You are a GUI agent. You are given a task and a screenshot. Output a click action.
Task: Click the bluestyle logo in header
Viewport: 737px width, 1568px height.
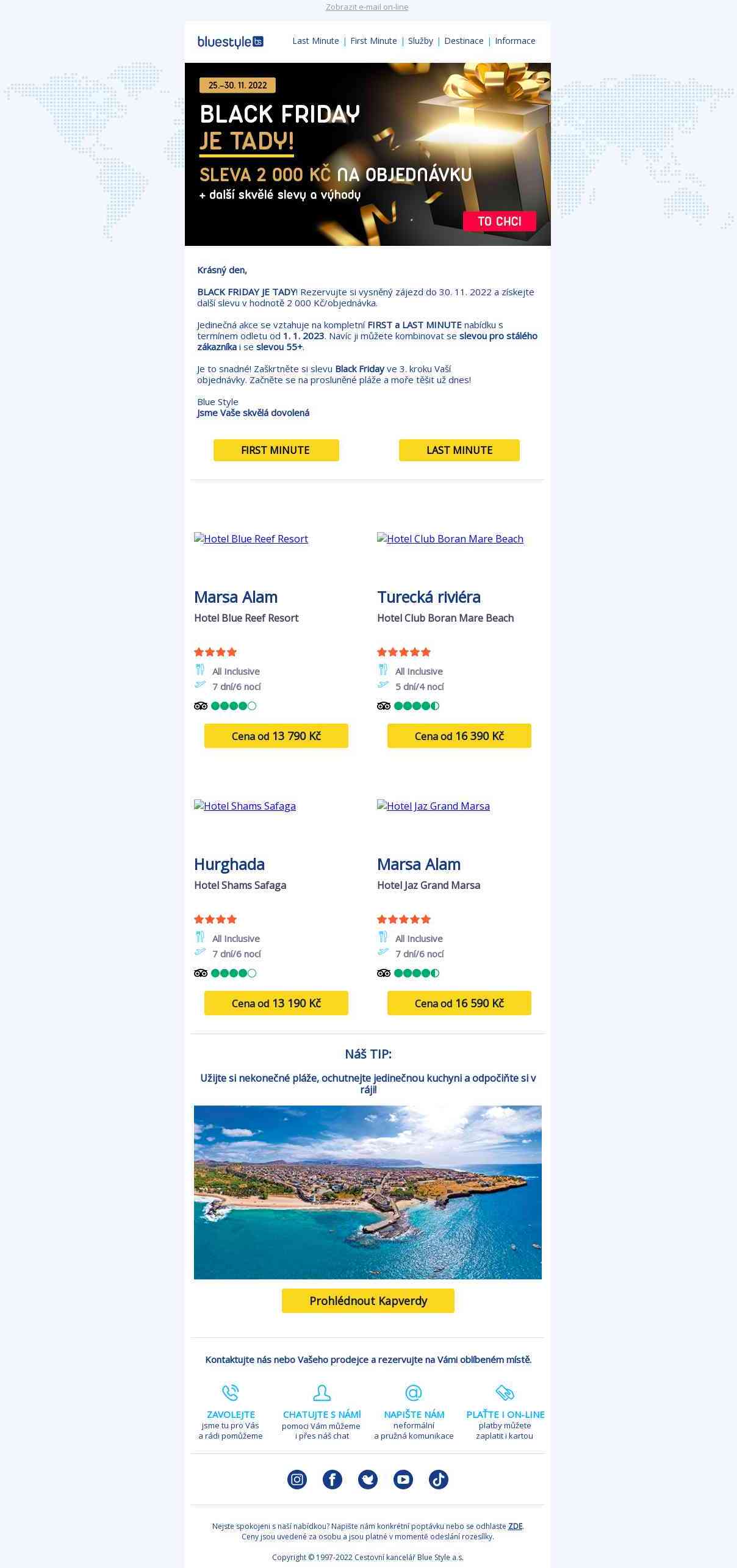(x=230, y=41)
